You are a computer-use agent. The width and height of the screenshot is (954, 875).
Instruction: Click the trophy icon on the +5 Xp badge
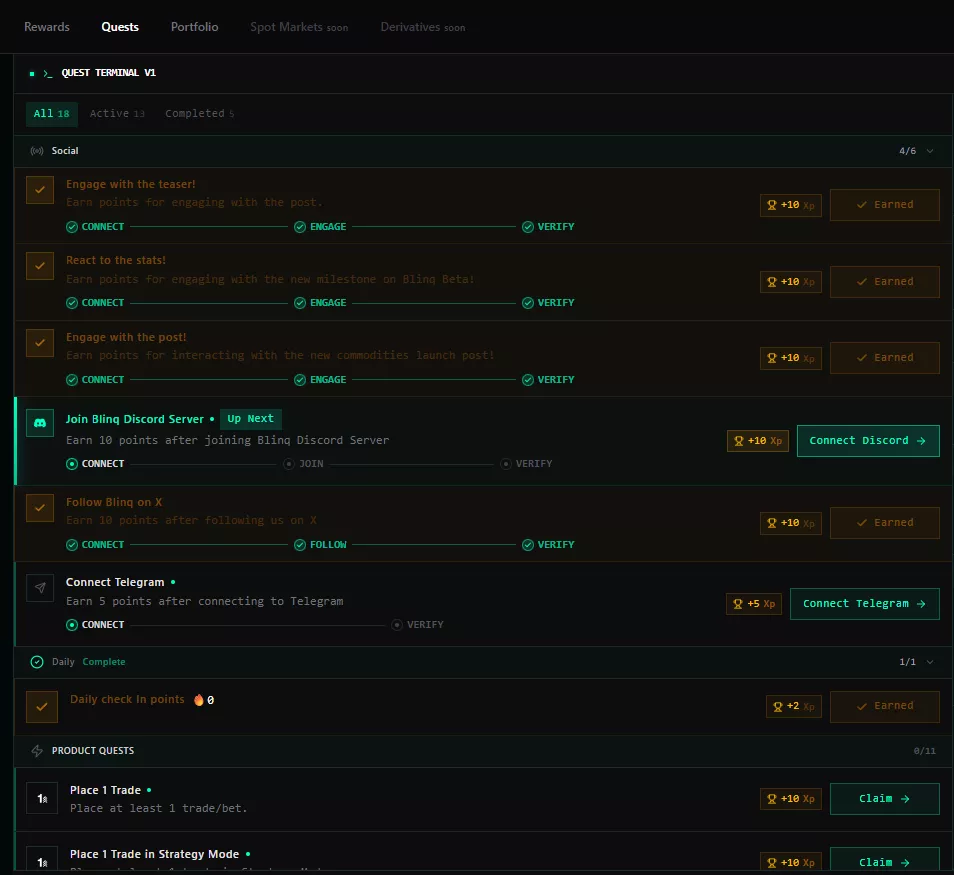pos(737,603)
